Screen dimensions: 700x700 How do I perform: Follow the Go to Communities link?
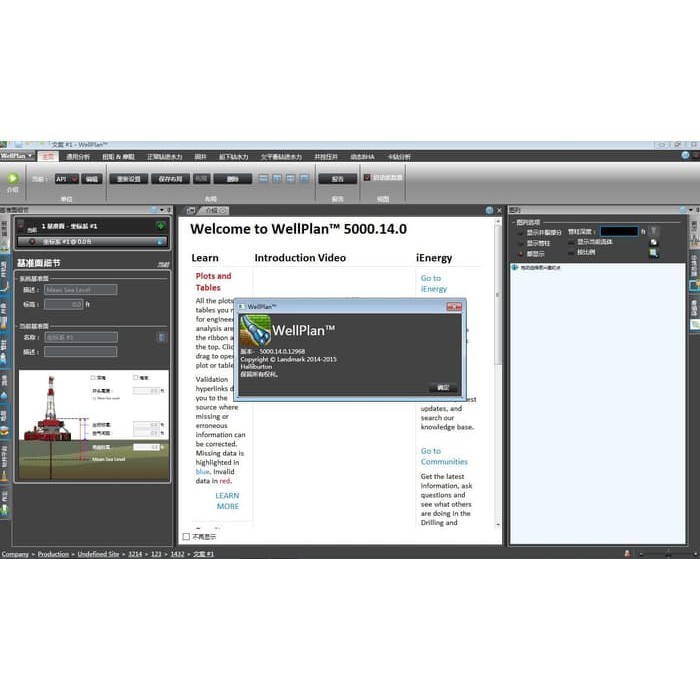[444, 456]
